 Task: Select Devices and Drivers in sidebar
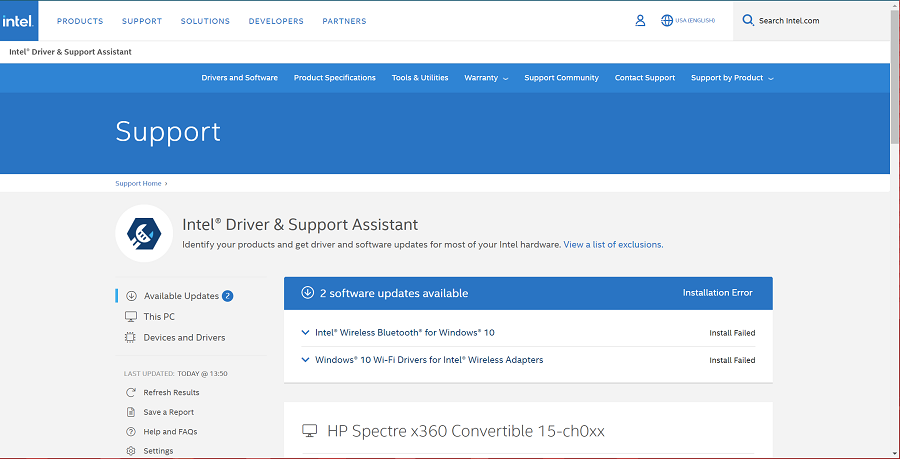(184, 338)
